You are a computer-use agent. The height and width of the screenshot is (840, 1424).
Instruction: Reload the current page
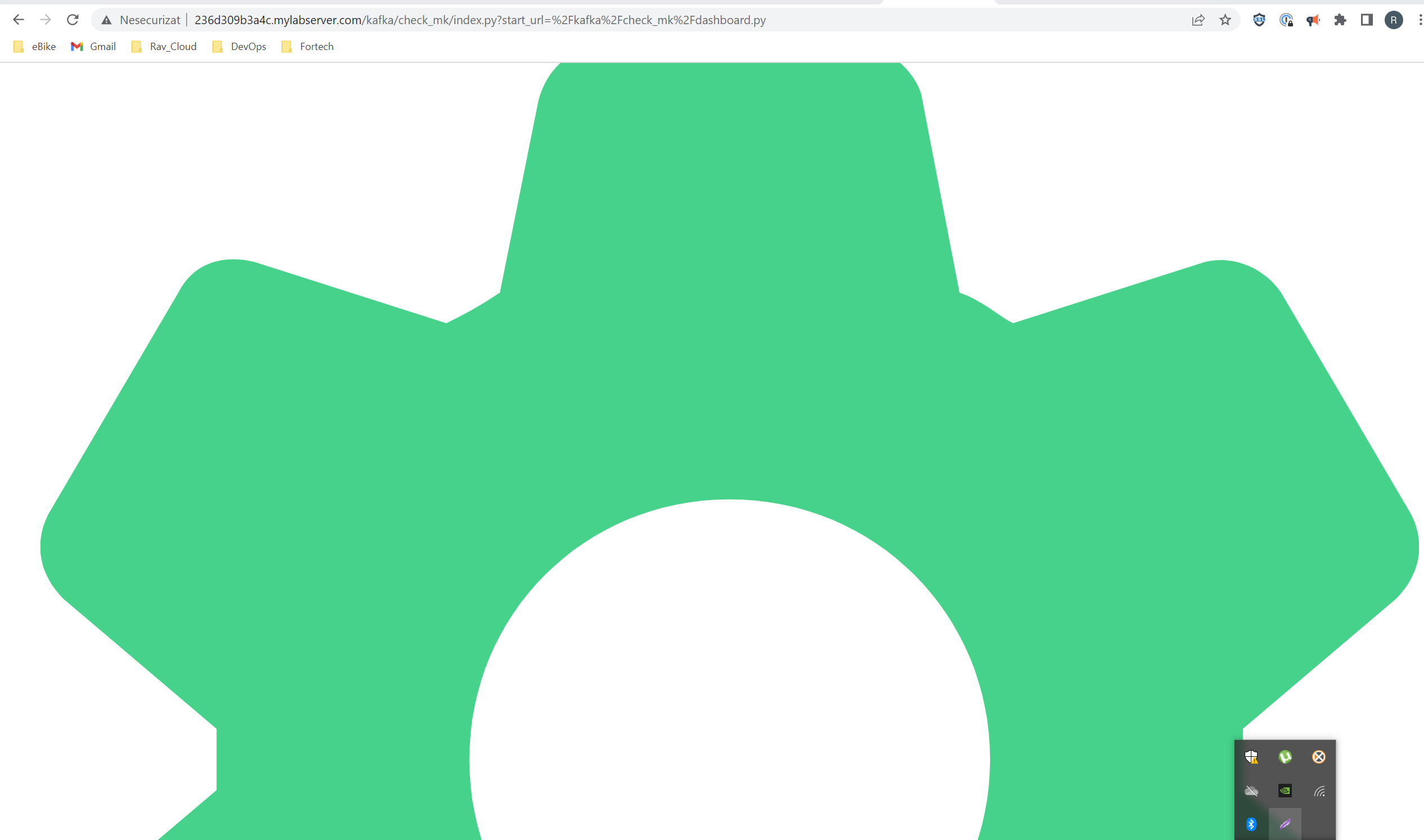[73, 20]
